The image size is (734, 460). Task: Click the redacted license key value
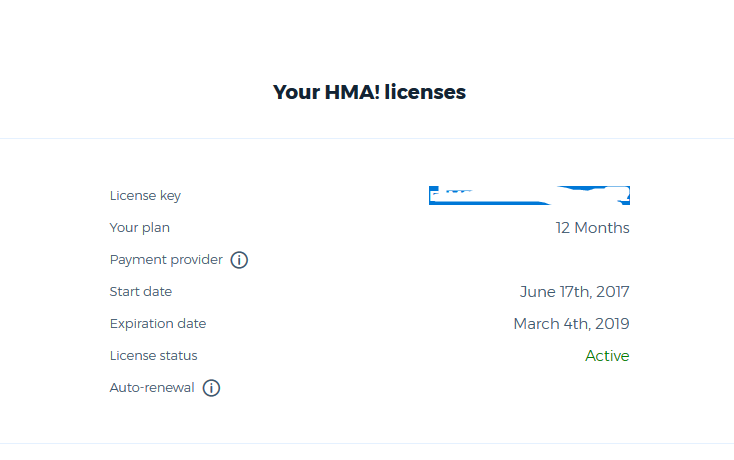pos(529,195)
